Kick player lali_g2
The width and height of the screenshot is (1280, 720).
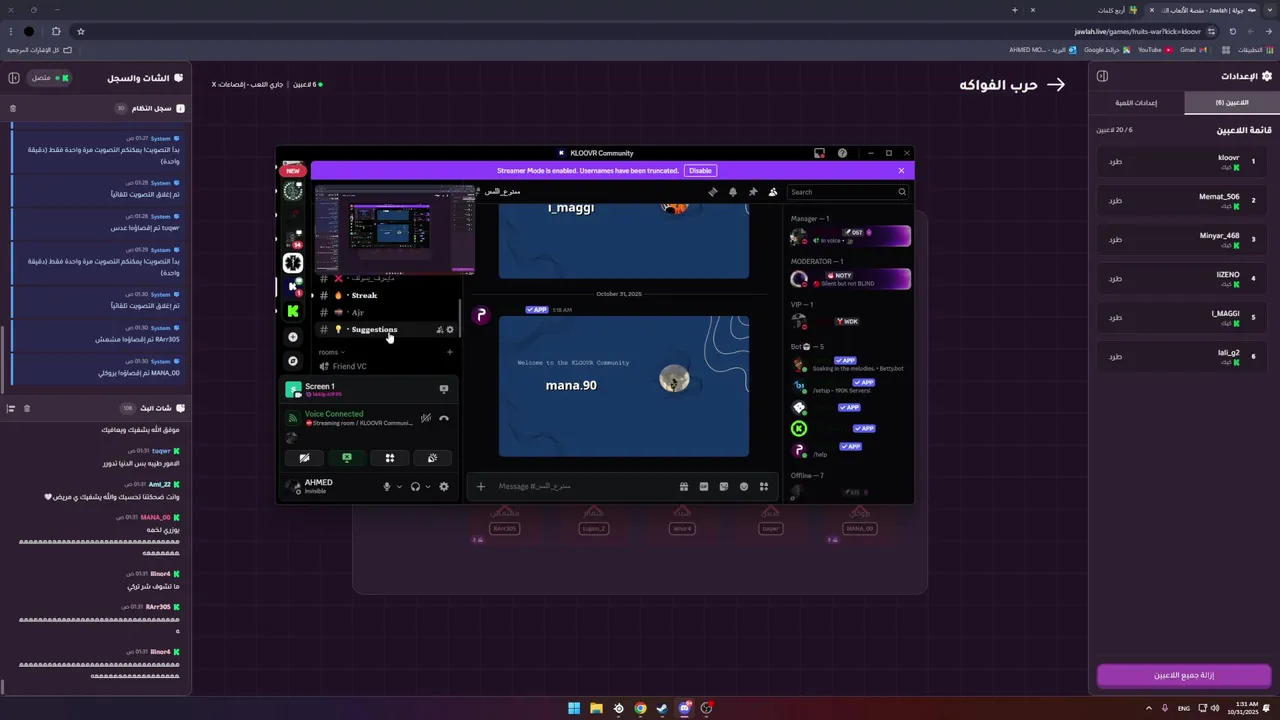click(x=1115, y=356)
